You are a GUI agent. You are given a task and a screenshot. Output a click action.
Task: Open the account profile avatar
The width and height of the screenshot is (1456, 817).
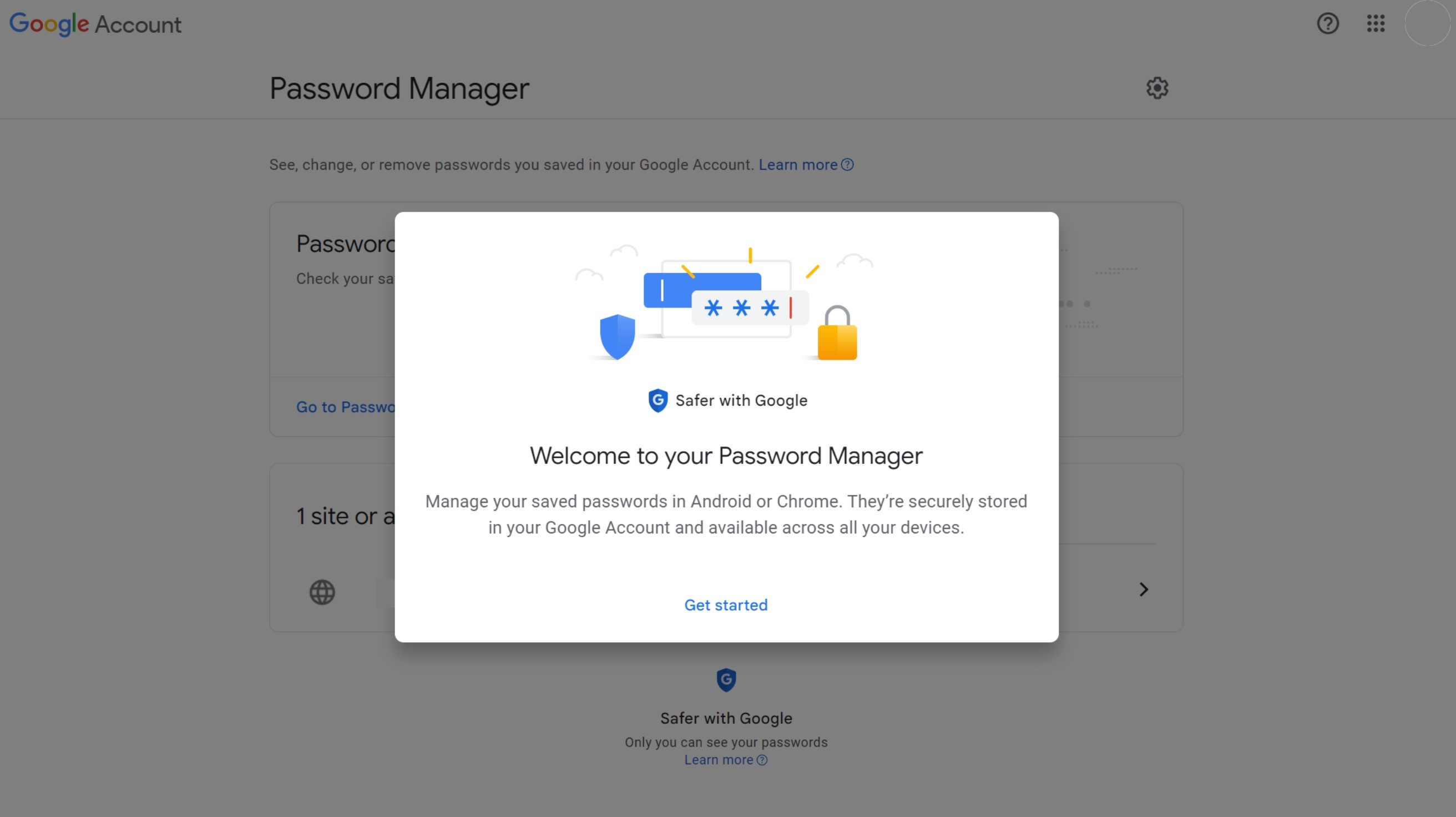1427,24
